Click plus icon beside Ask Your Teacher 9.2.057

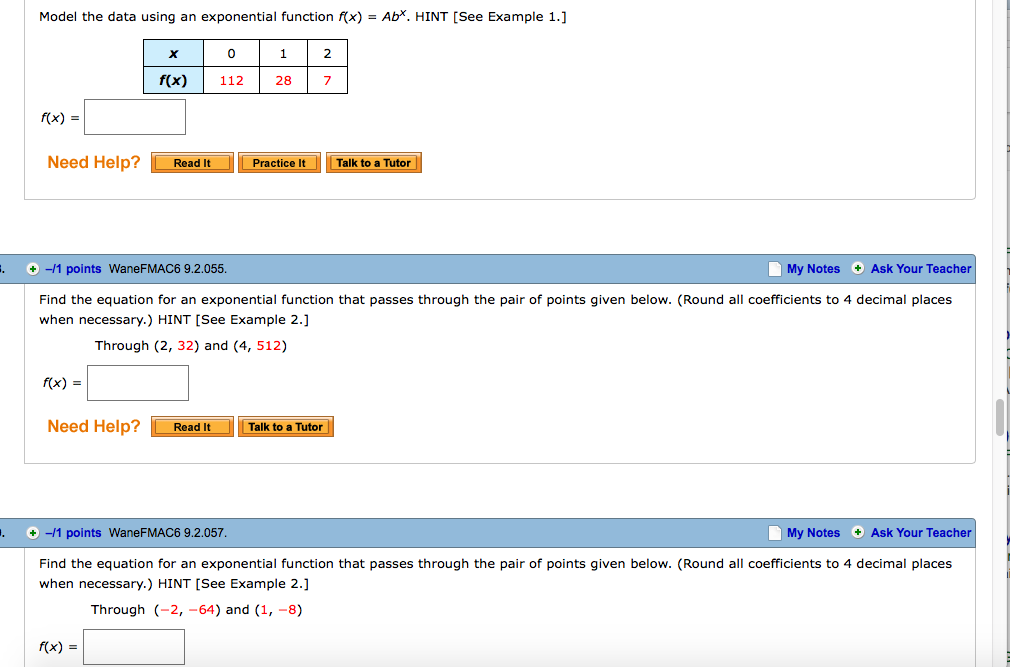858,532
